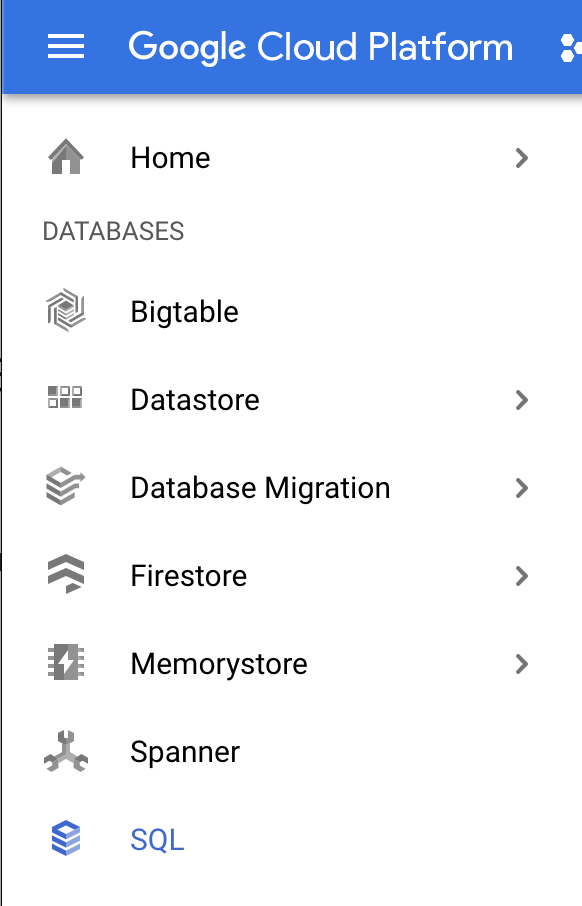Screen dimensions: 582x906
Task: Expand the Firestore submenu chevron
Action: [521, 576]
